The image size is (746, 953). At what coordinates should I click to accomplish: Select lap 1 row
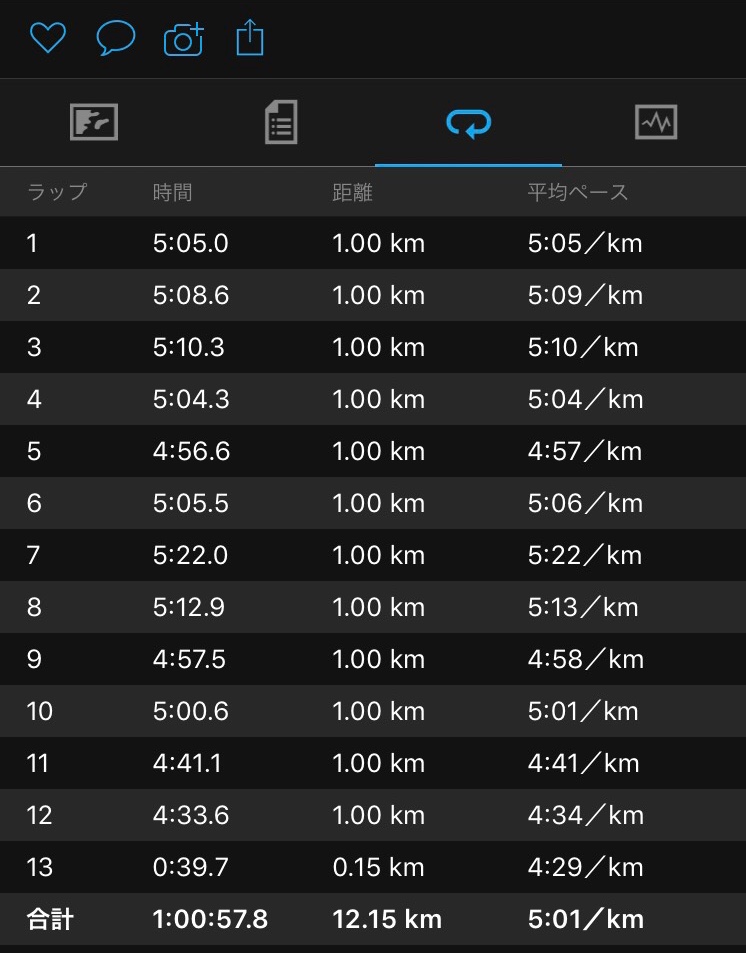373,243
